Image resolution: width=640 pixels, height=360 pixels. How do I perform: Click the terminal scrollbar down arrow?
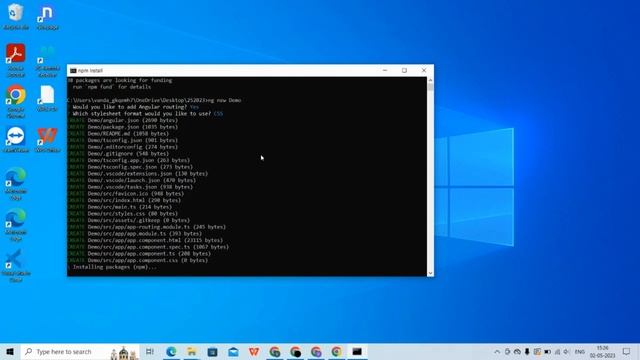(430, 273)
